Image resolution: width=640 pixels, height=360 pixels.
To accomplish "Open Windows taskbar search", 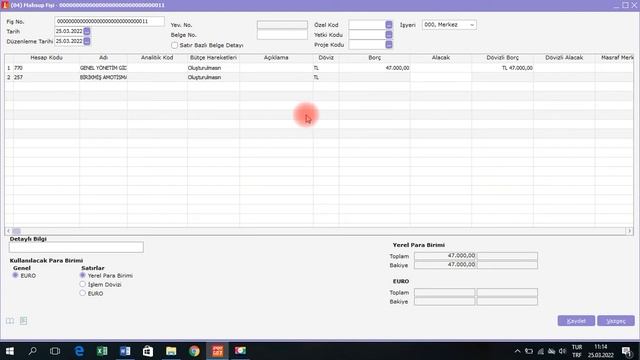I will coord(32,351).
